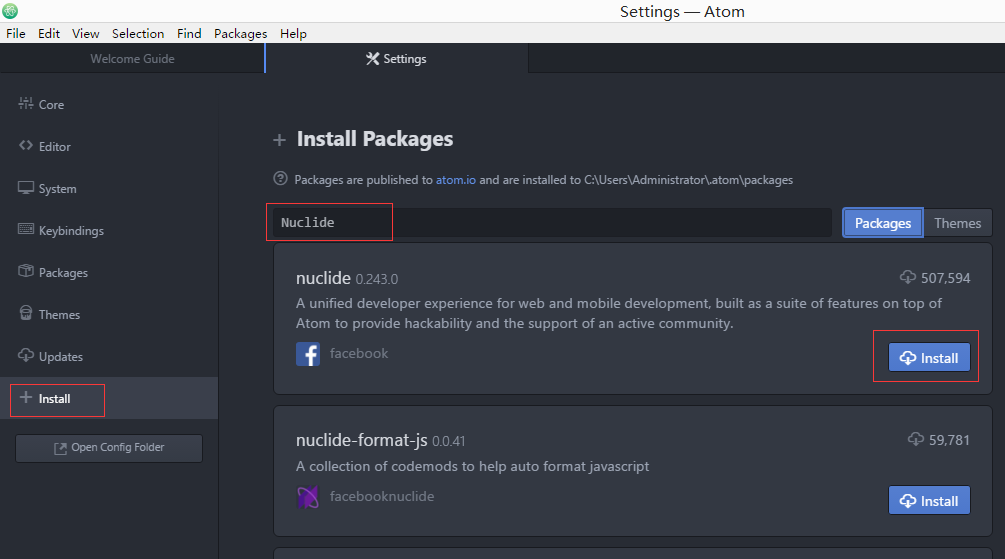Click version number 0.0.41
This screenshot has width=1005, height=559.
click(x=449, y=441)
